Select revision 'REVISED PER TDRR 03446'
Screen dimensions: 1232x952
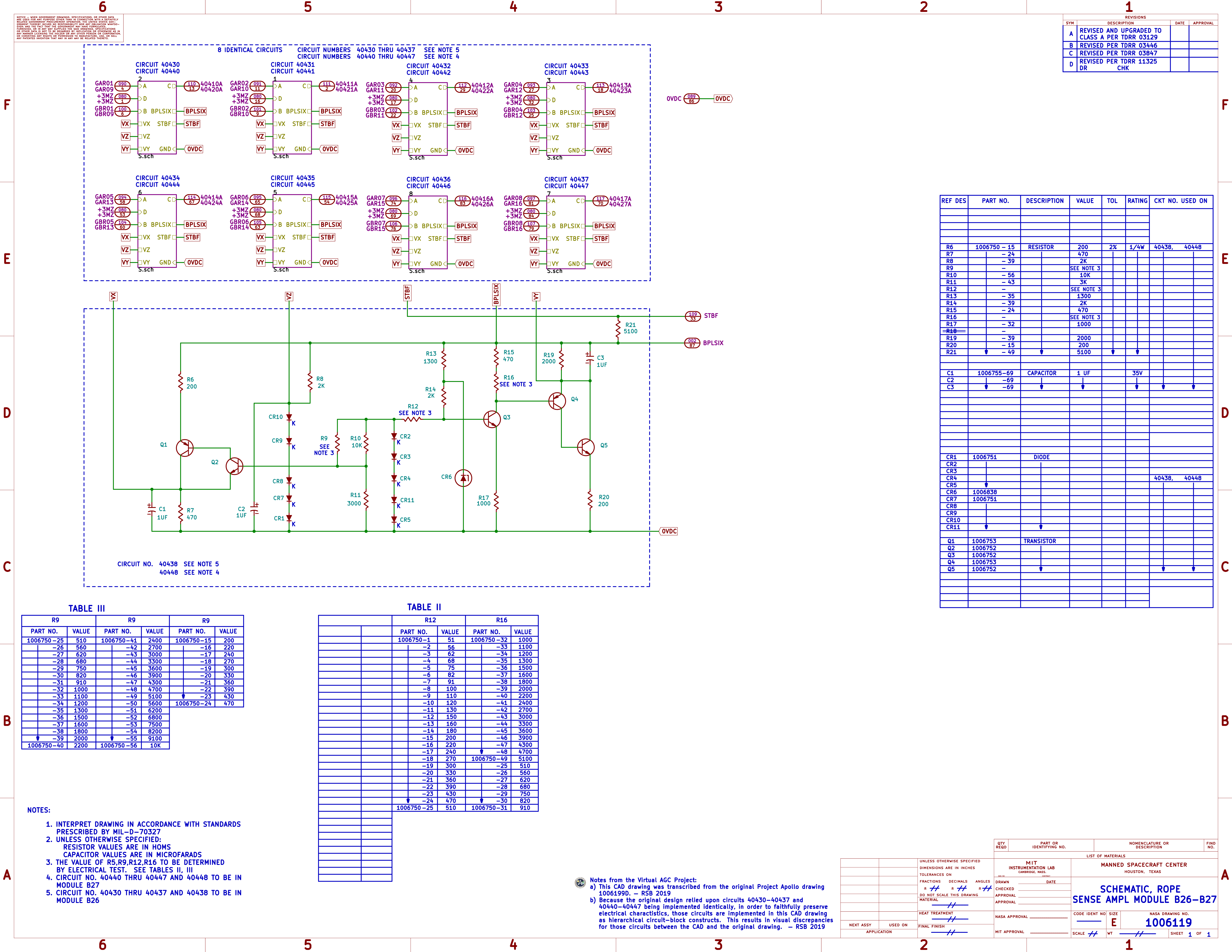tap(1118, 46)
